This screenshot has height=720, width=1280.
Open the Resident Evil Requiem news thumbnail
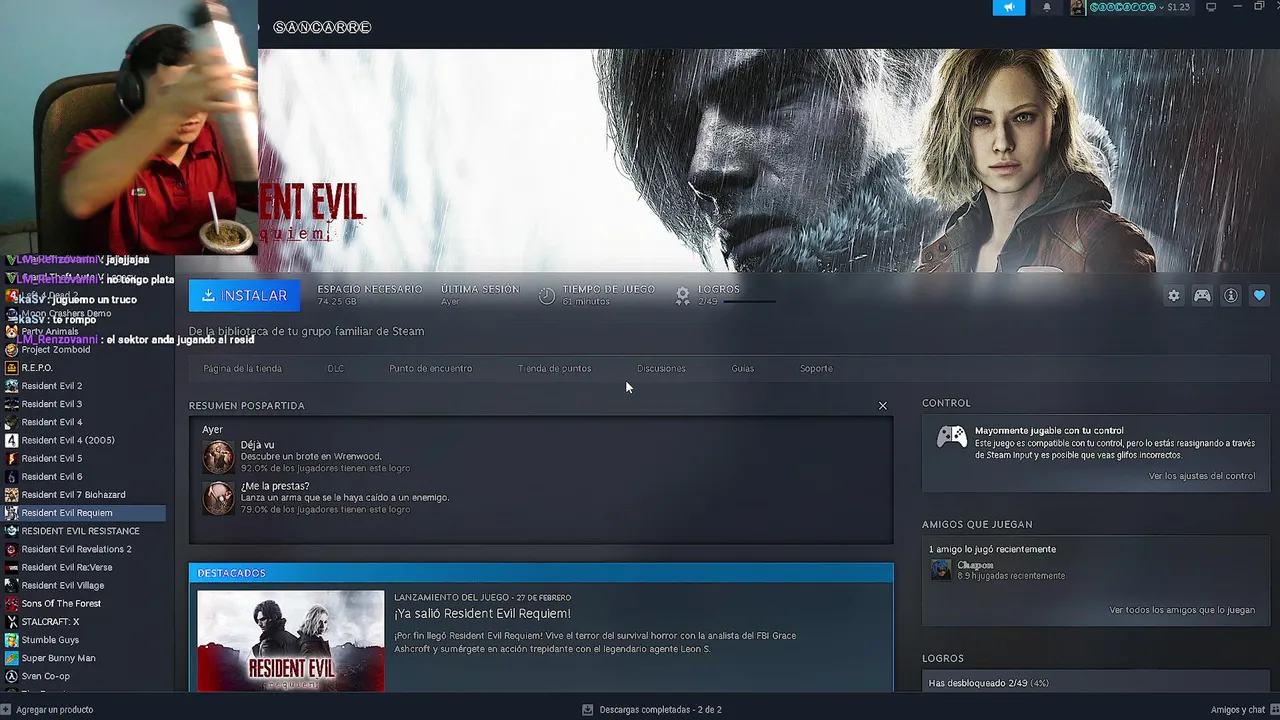tap(290, 641)
